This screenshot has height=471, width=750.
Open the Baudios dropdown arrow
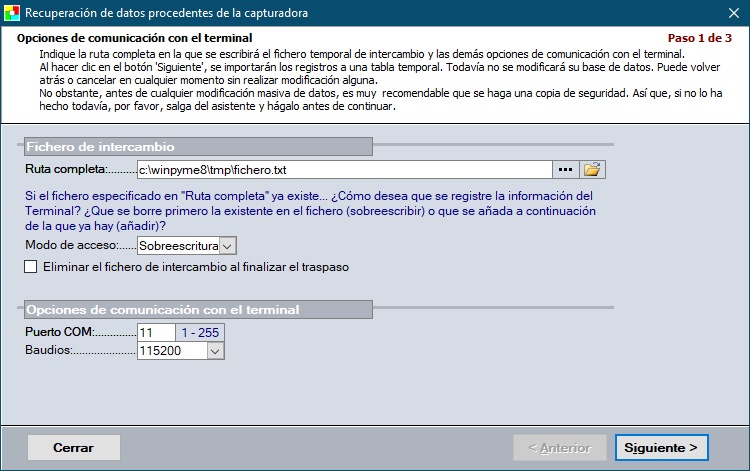tap(215, 351)
